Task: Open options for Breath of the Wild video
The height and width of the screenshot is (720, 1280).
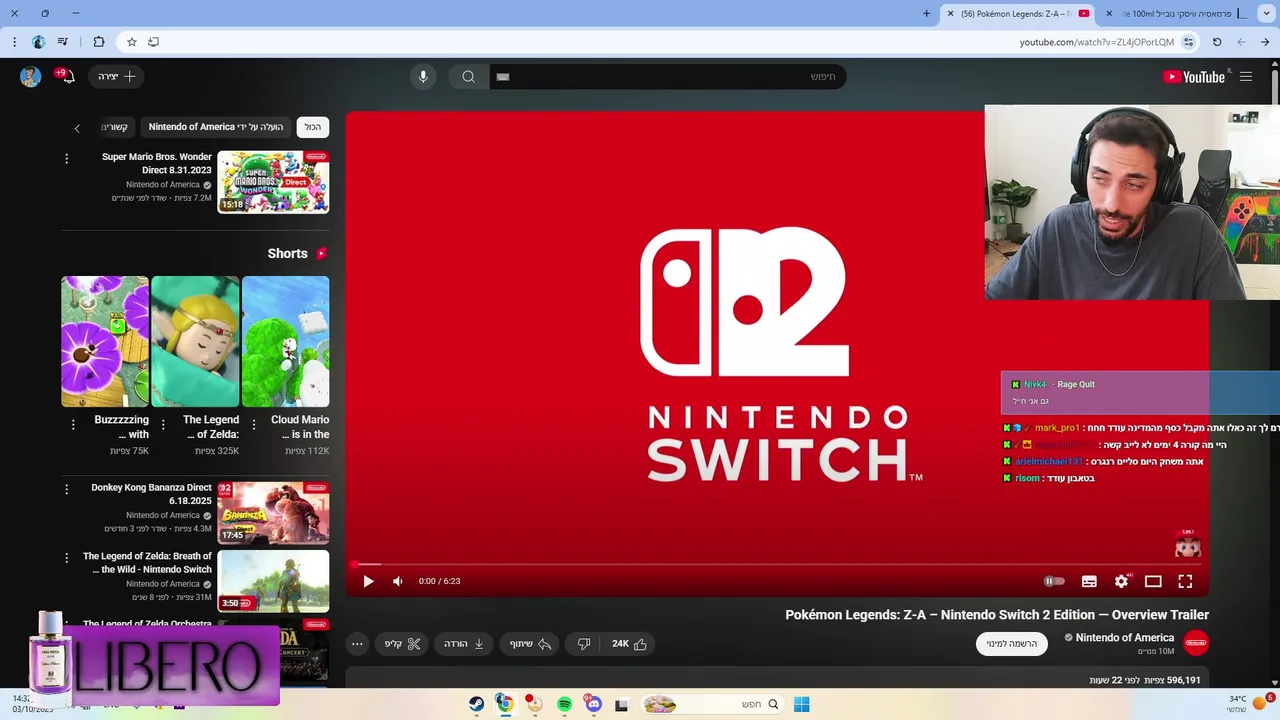Action: 67,557
